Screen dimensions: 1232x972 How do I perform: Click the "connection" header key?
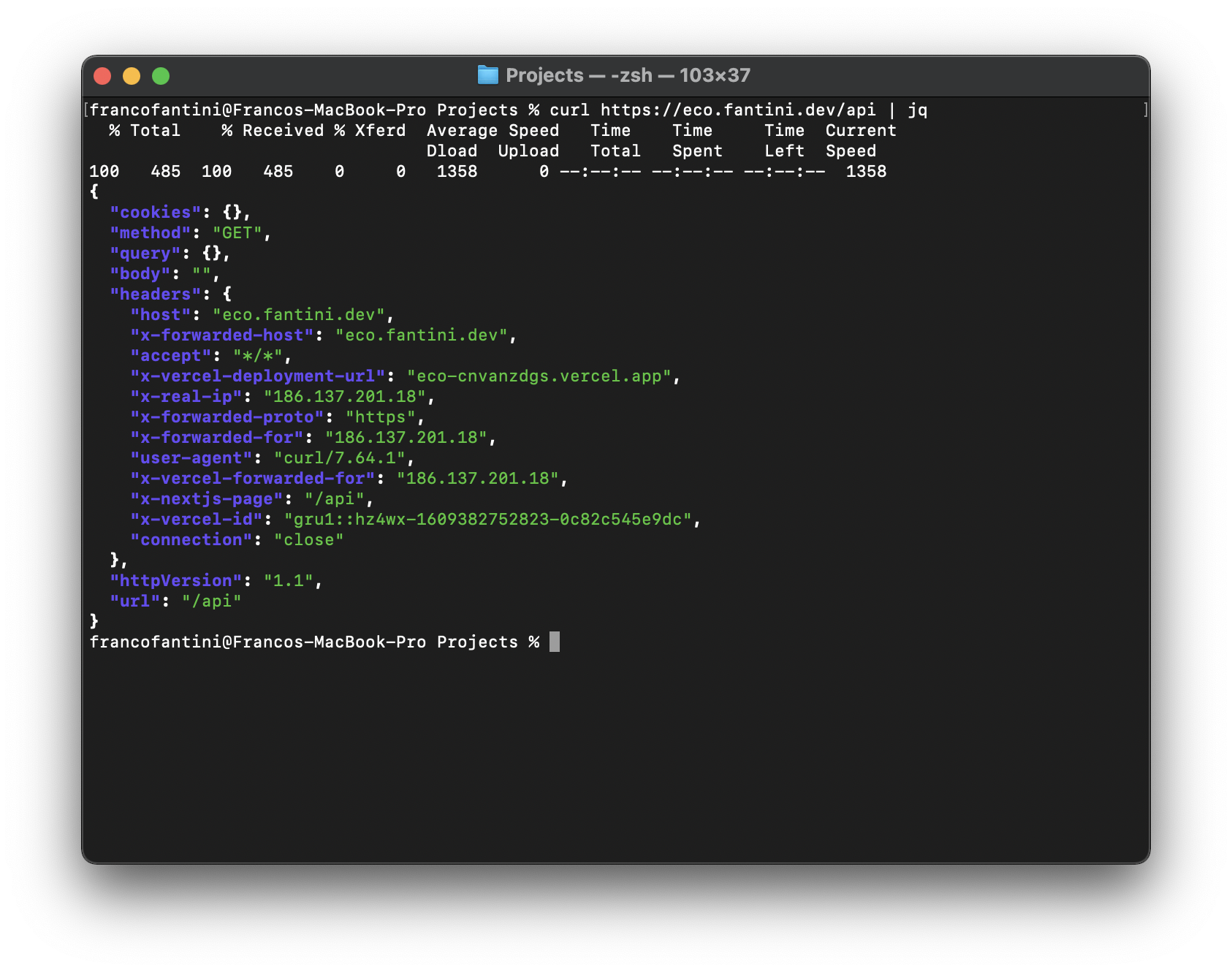[x=191, y=539]
